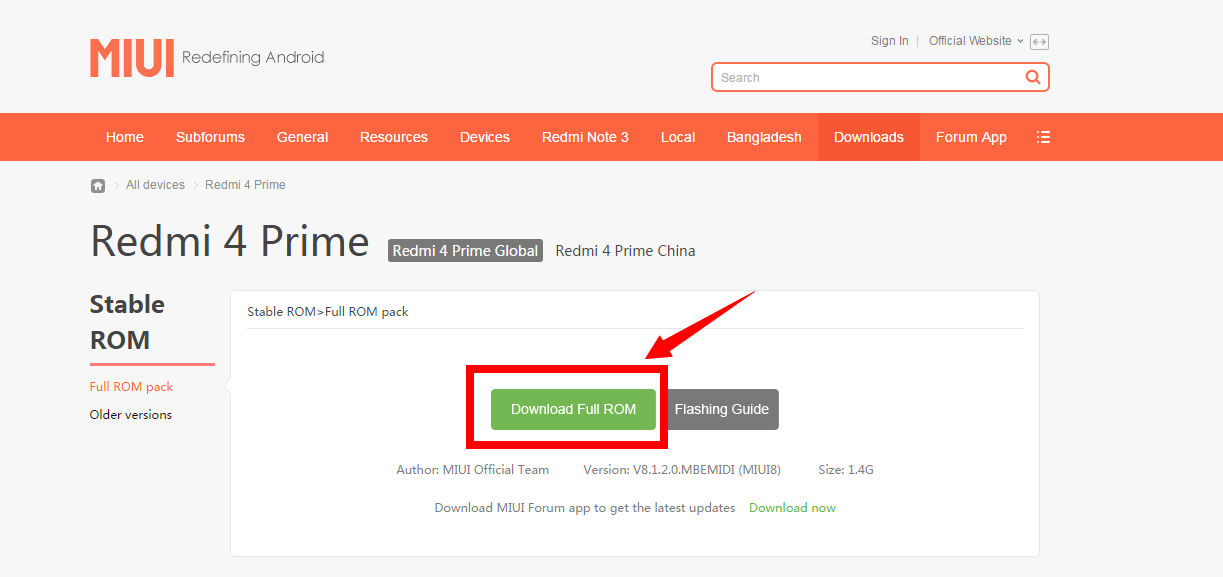Go to All devices breadcrumb
The height and width of the screenshot is (577, 1223).
[155, 185]
